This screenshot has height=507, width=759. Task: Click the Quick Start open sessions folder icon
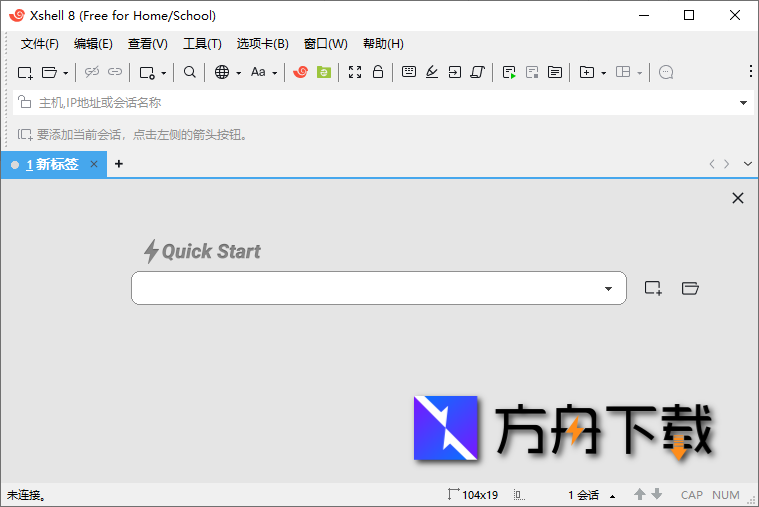pos(690,288)
